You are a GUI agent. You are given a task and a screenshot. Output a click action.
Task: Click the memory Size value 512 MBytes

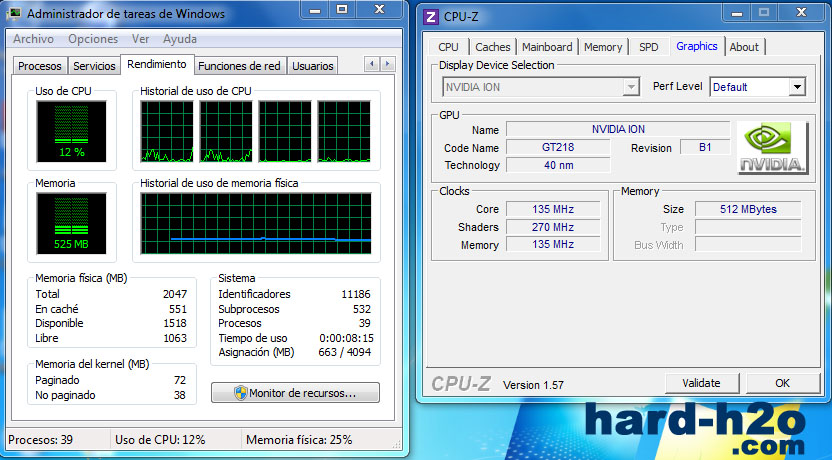coord(748,209)
